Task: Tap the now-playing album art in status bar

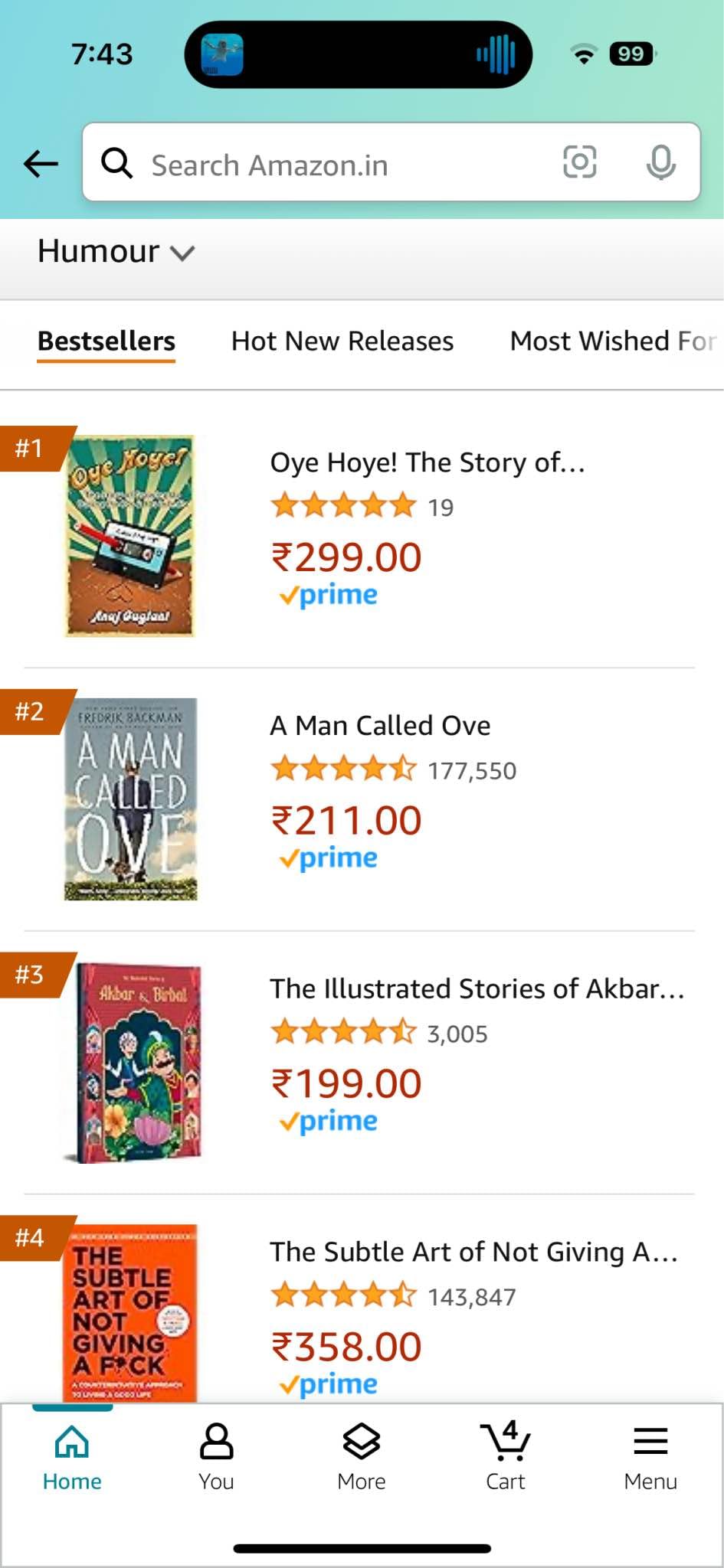Action: click(222, 55)
